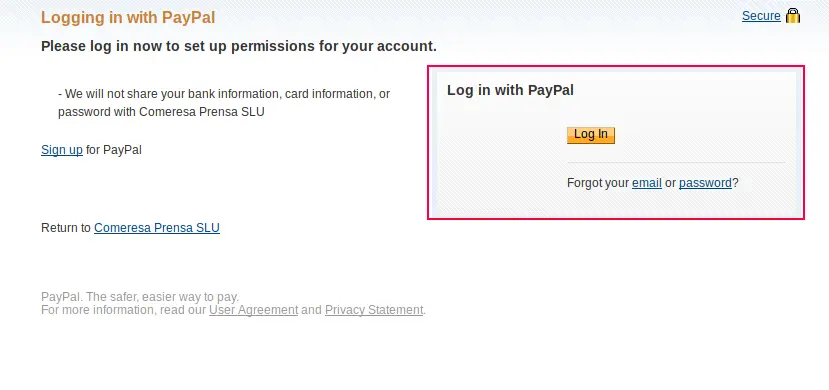Click the 'for PayPal' text after Sign up

pyautogui.click(x=114, y=150)
